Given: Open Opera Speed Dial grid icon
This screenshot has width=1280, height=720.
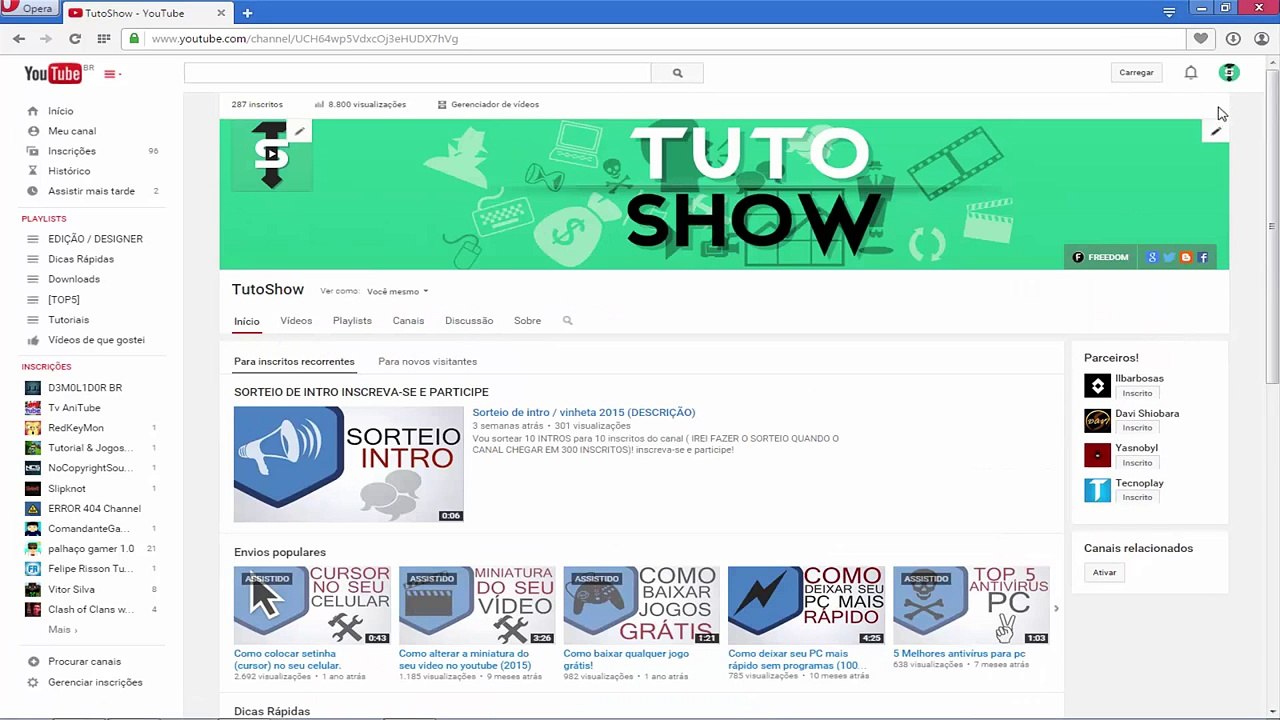Looking at the screenshot, I should point(103,38).
